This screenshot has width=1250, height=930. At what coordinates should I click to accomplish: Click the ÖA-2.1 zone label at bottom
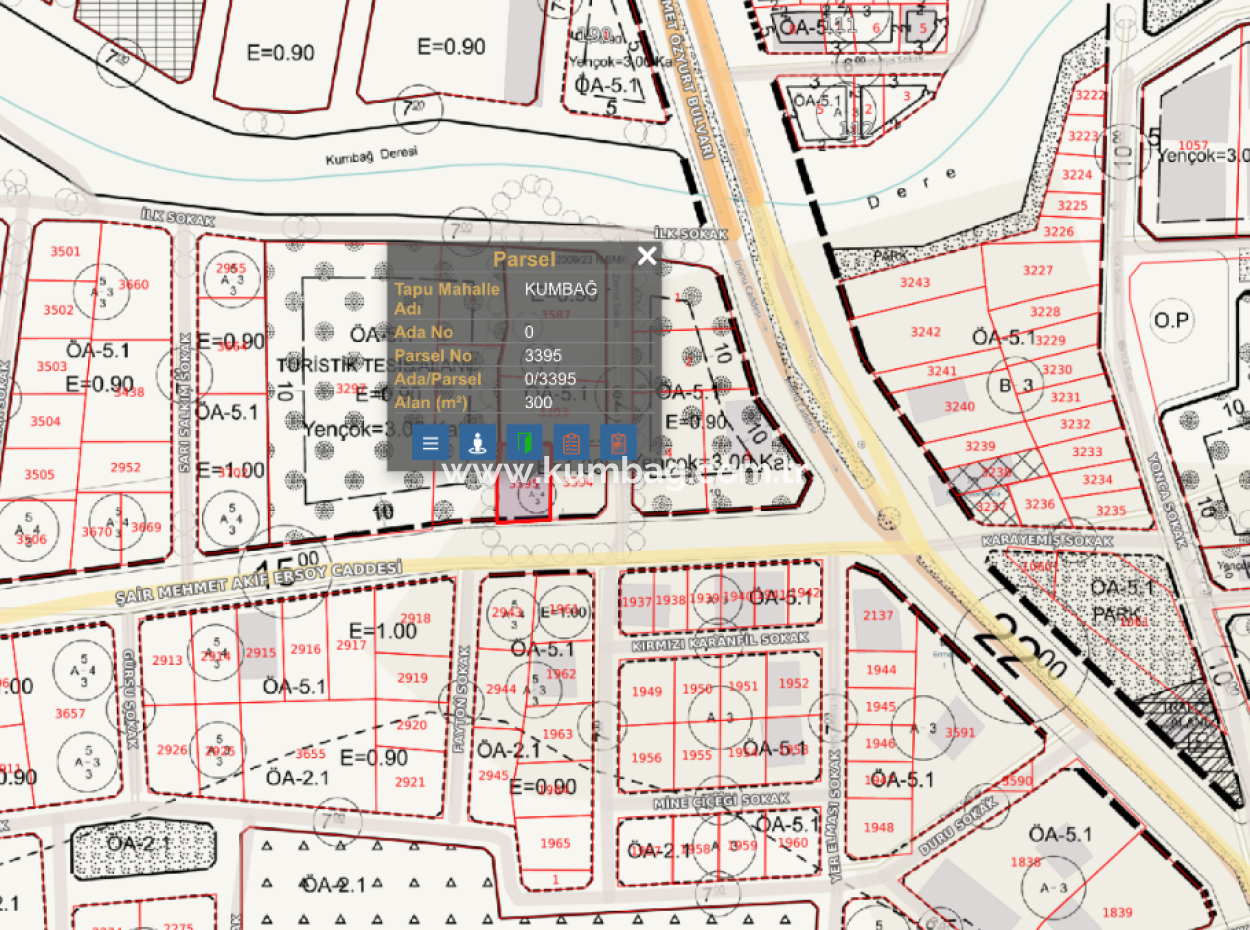335,885
